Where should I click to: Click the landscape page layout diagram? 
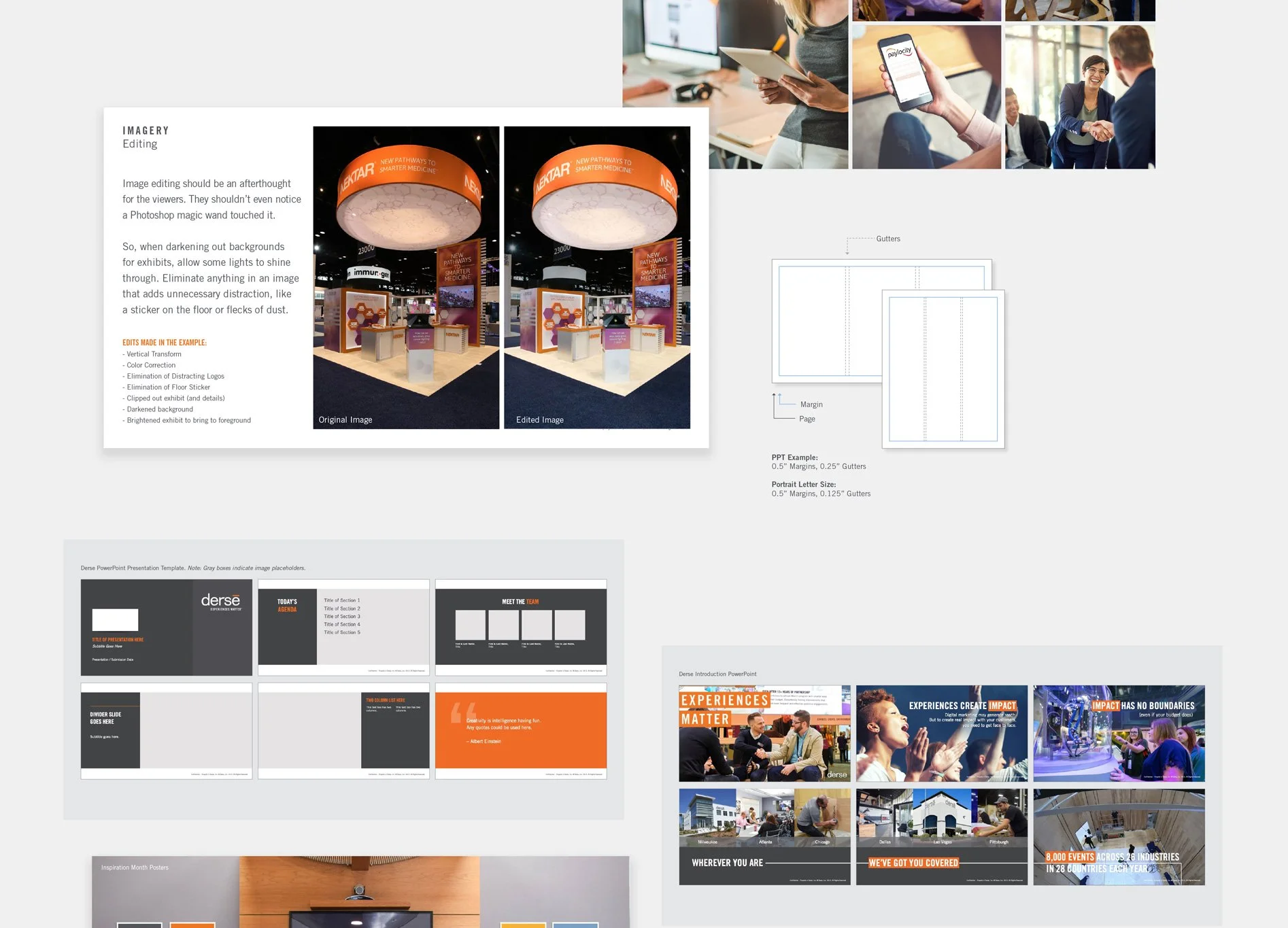point(827,321)
